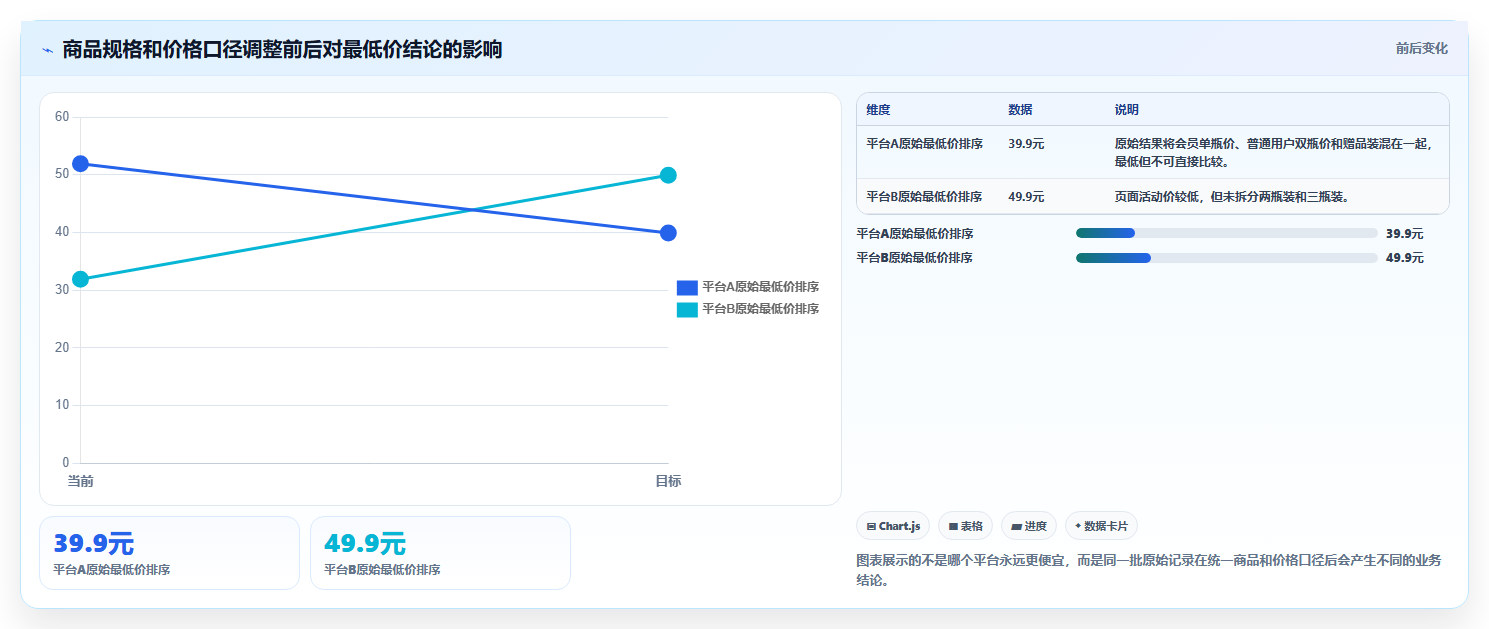Click the 表格 tag chip
Screen dimensions: 1489x629
[x=965, y=526]
